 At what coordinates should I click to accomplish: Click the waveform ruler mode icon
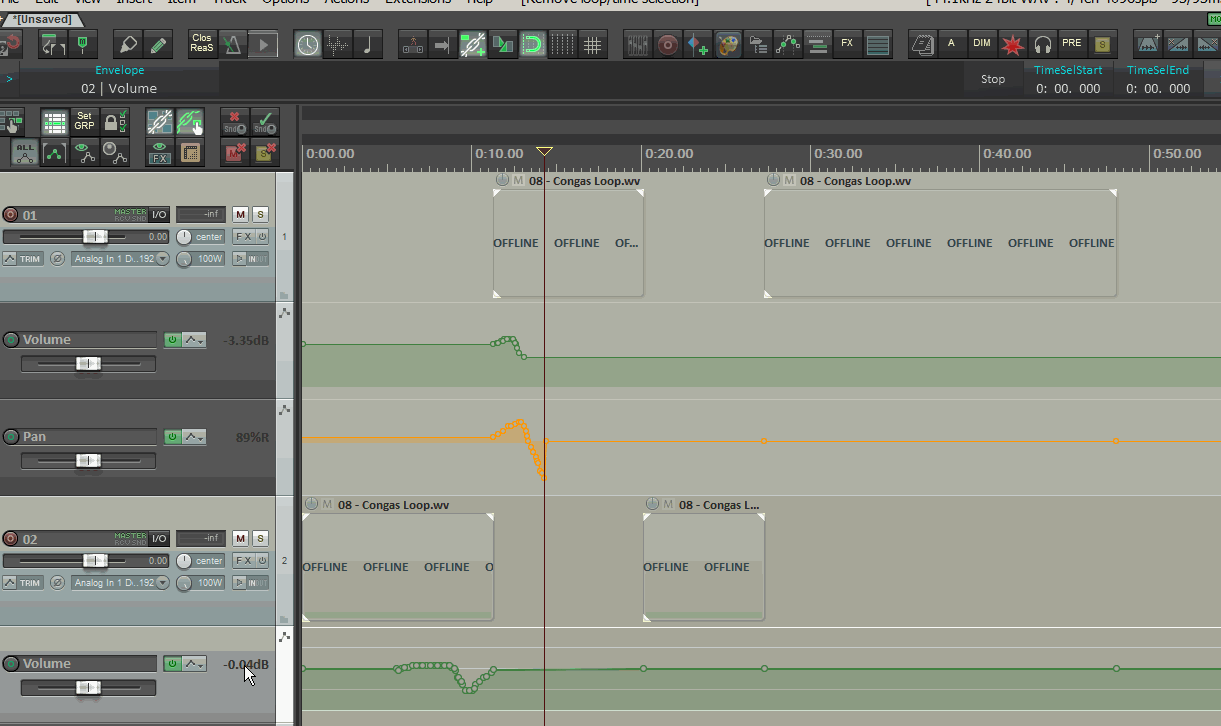(338, 44)
